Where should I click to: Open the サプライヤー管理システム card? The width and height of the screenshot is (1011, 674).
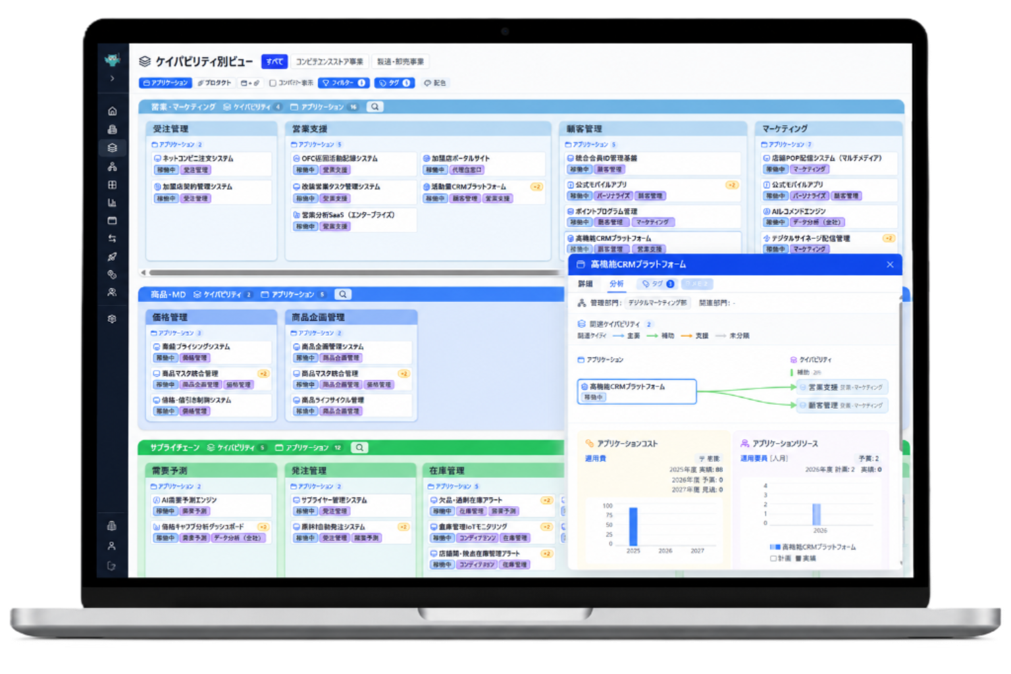(x=351, y=506)
